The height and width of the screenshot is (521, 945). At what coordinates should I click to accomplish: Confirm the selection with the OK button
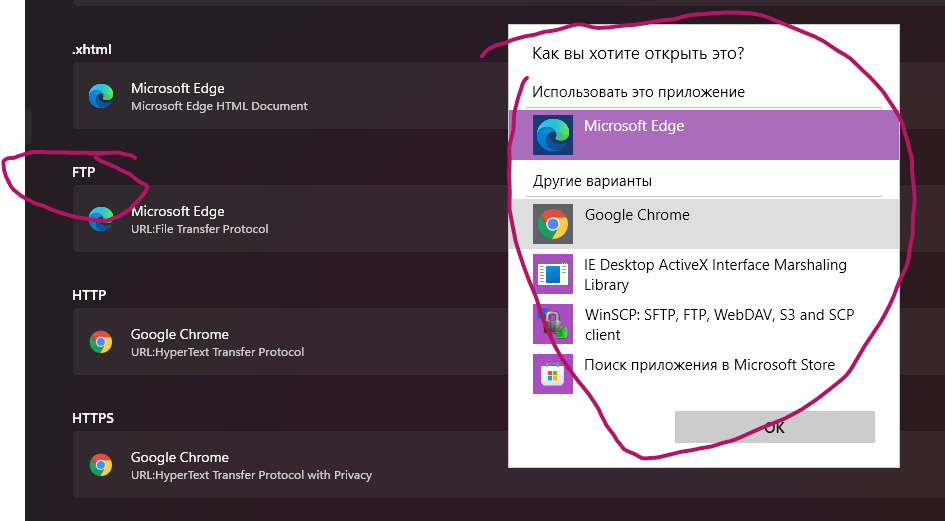click(774, 427)
